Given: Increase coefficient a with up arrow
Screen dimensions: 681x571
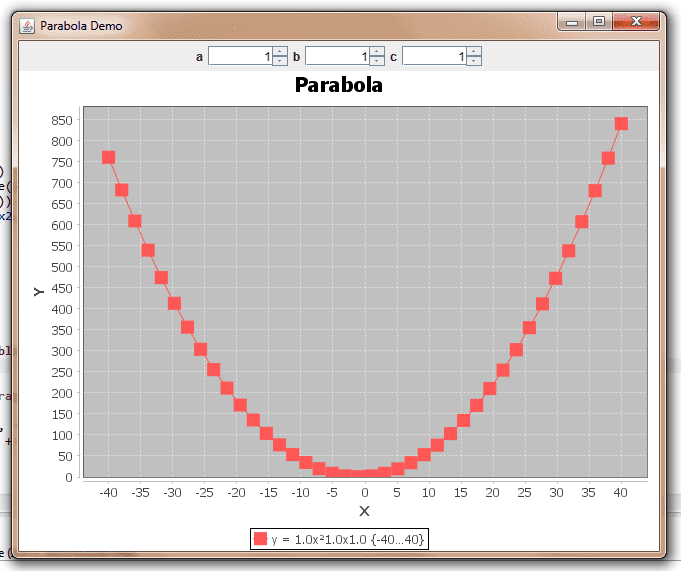Looking at the screenshot, I should 280,52.
